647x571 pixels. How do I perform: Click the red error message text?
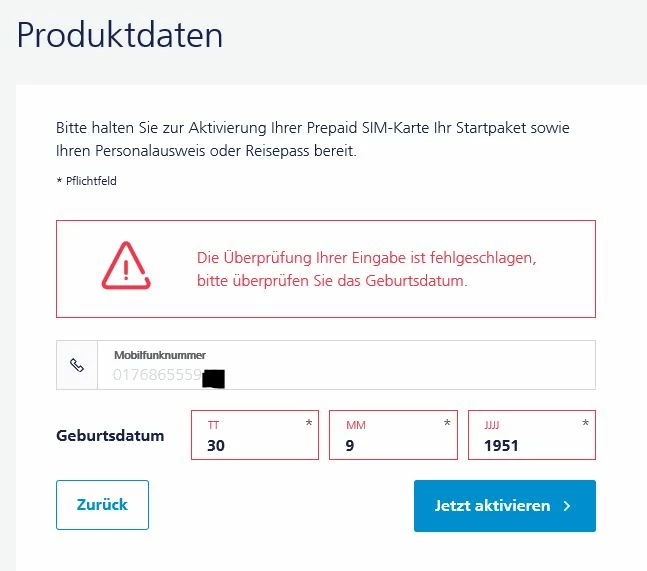[367, 269]
